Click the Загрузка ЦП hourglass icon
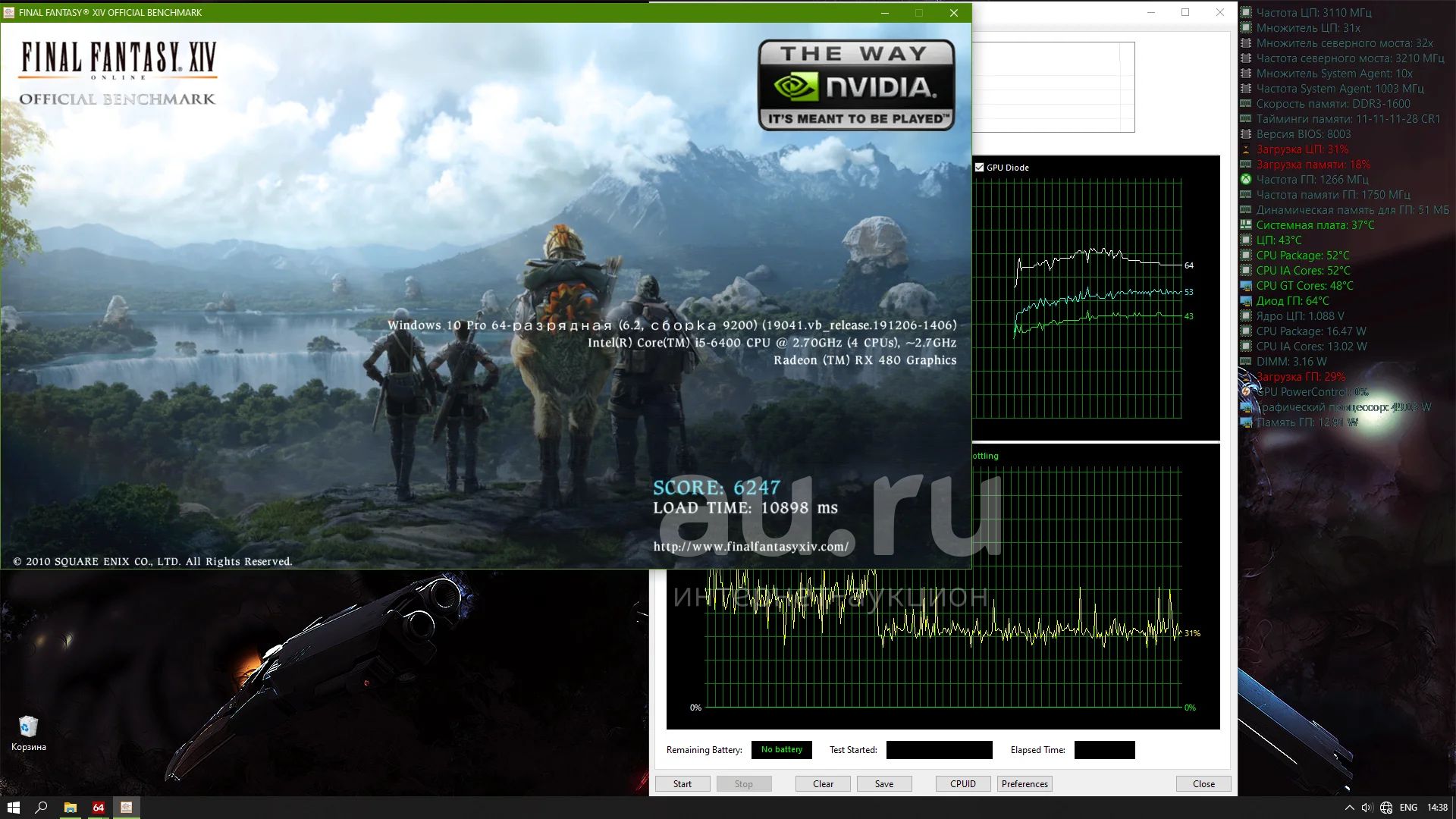 [x=1245, y=149]
